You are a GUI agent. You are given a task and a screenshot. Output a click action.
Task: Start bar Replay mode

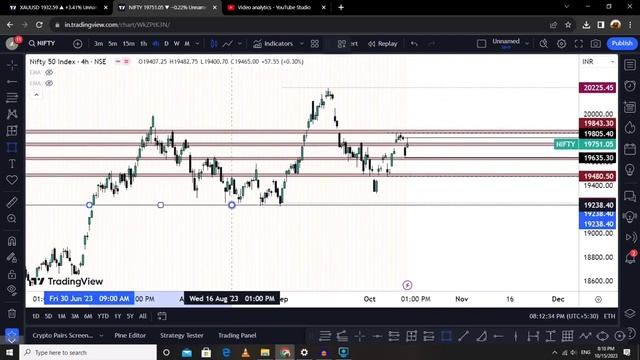382,44
